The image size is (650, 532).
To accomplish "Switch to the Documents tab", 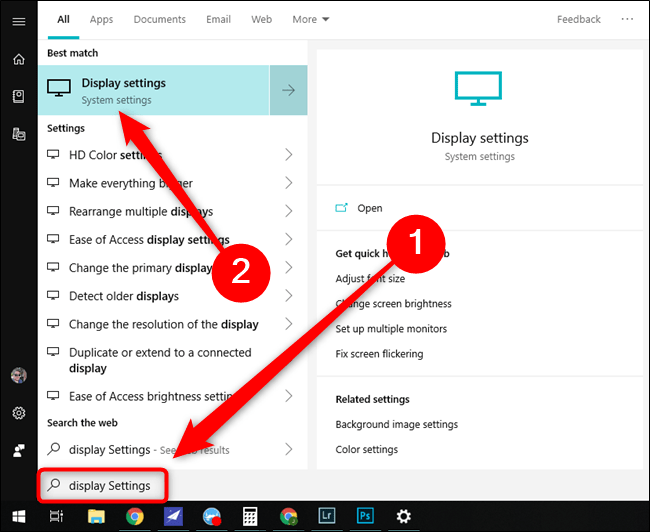I will click(x=159, y=19).
